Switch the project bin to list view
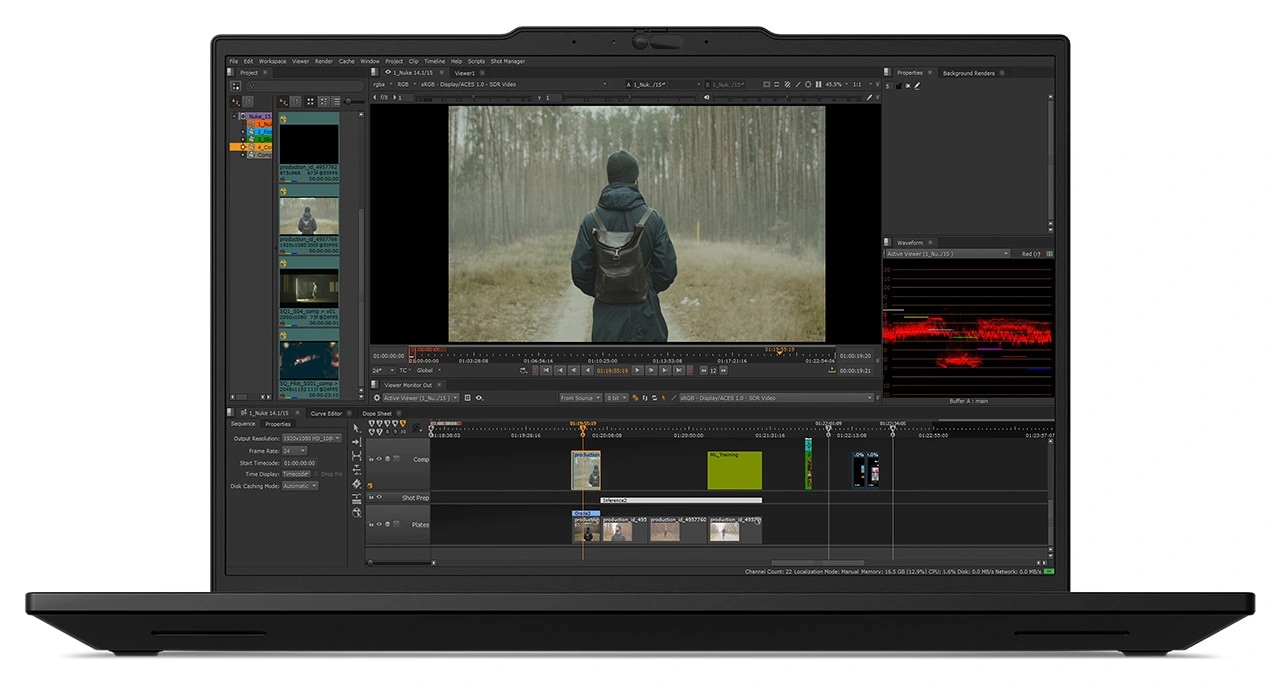The height and width of the screenshot is (684, 1280). [x=336, y=101]
